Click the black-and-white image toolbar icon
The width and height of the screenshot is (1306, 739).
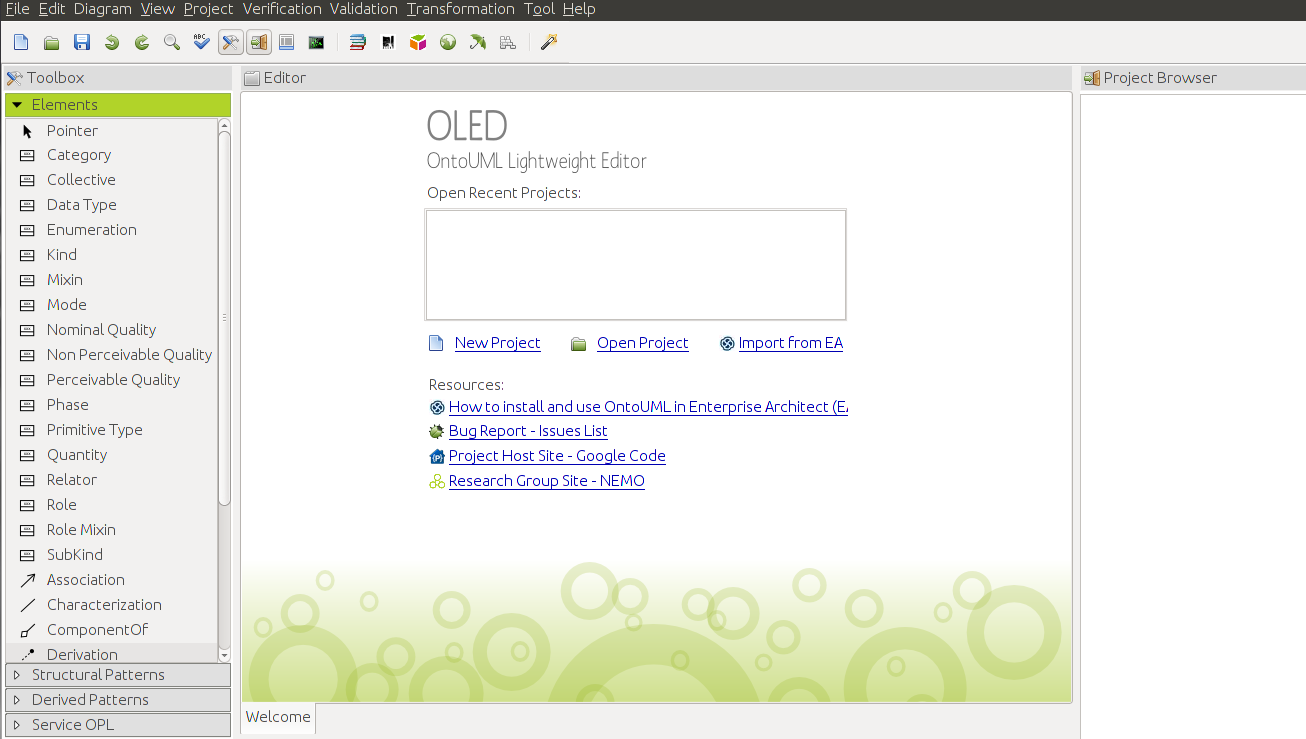388,42
